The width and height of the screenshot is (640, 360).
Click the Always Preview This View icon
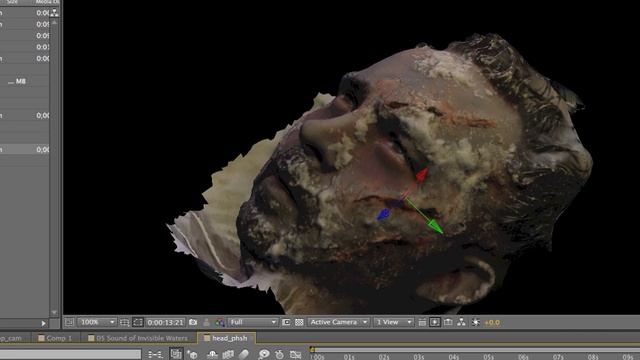pyautogui.click(x=69, y=322)
